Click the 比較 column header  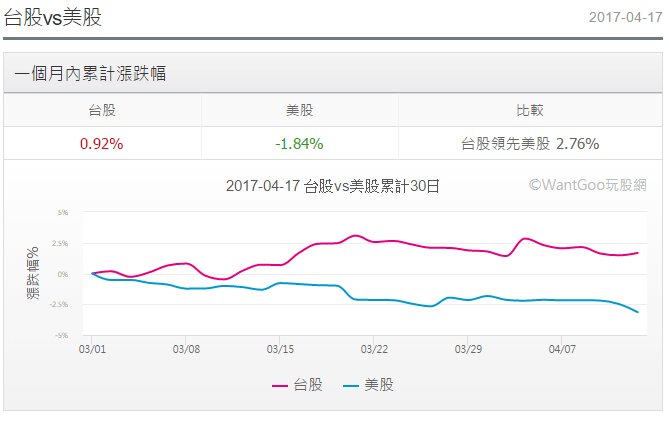[530, 111]
